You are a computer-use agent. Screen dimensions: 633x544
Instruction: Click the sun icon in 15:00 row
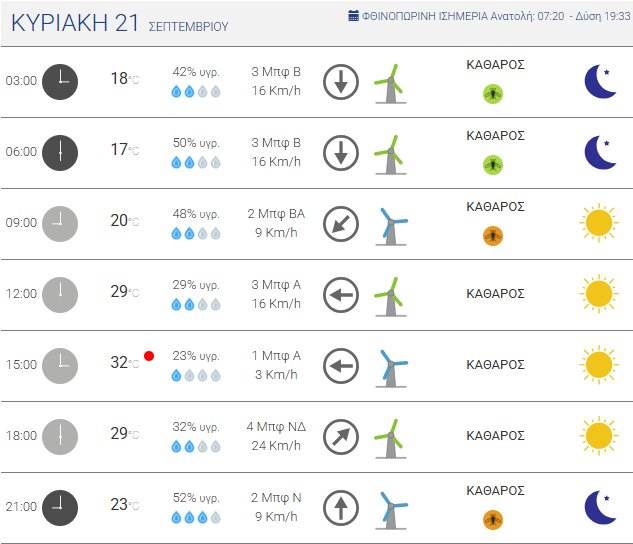pos(598,365)
